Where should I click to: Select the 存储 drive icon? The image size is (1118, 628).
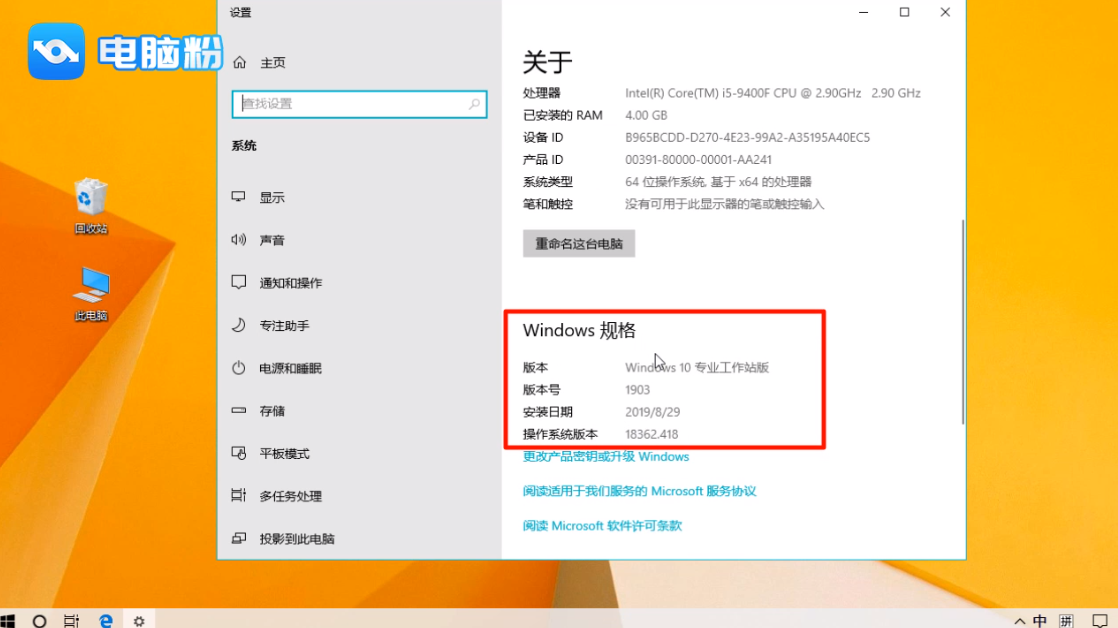[x=239, y=411]
